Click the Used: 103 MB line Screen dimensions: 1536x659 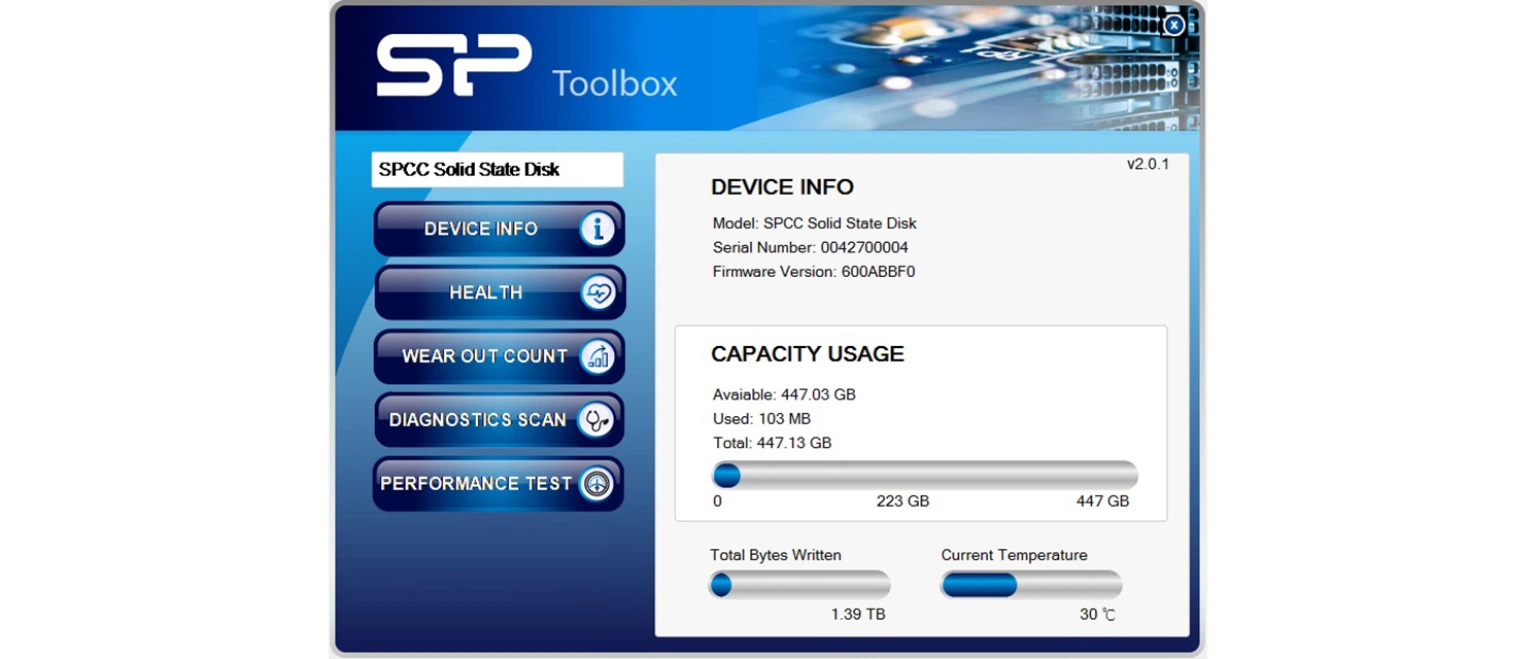pyautogui.click(x=761, y=418)
